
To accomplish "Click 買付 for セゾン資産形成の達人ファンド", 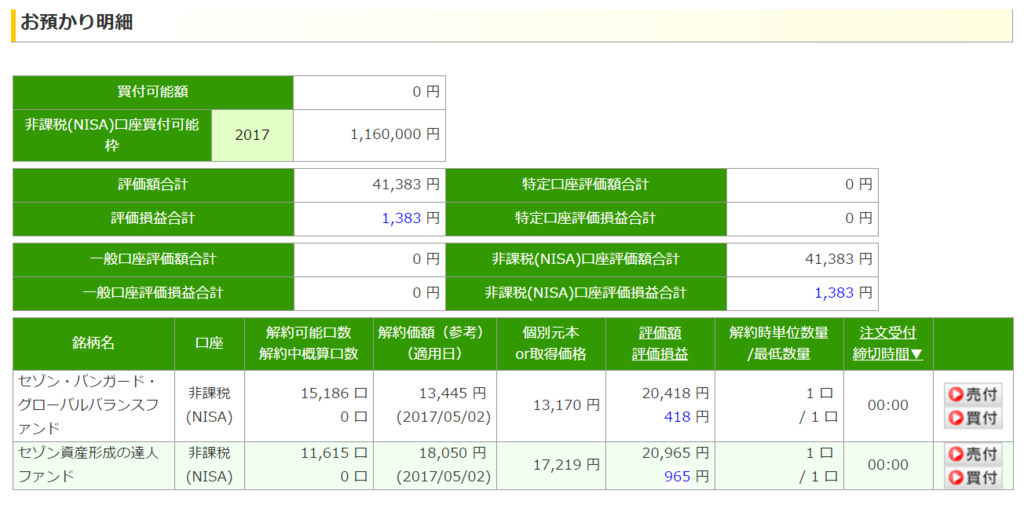I will (972, 478).
